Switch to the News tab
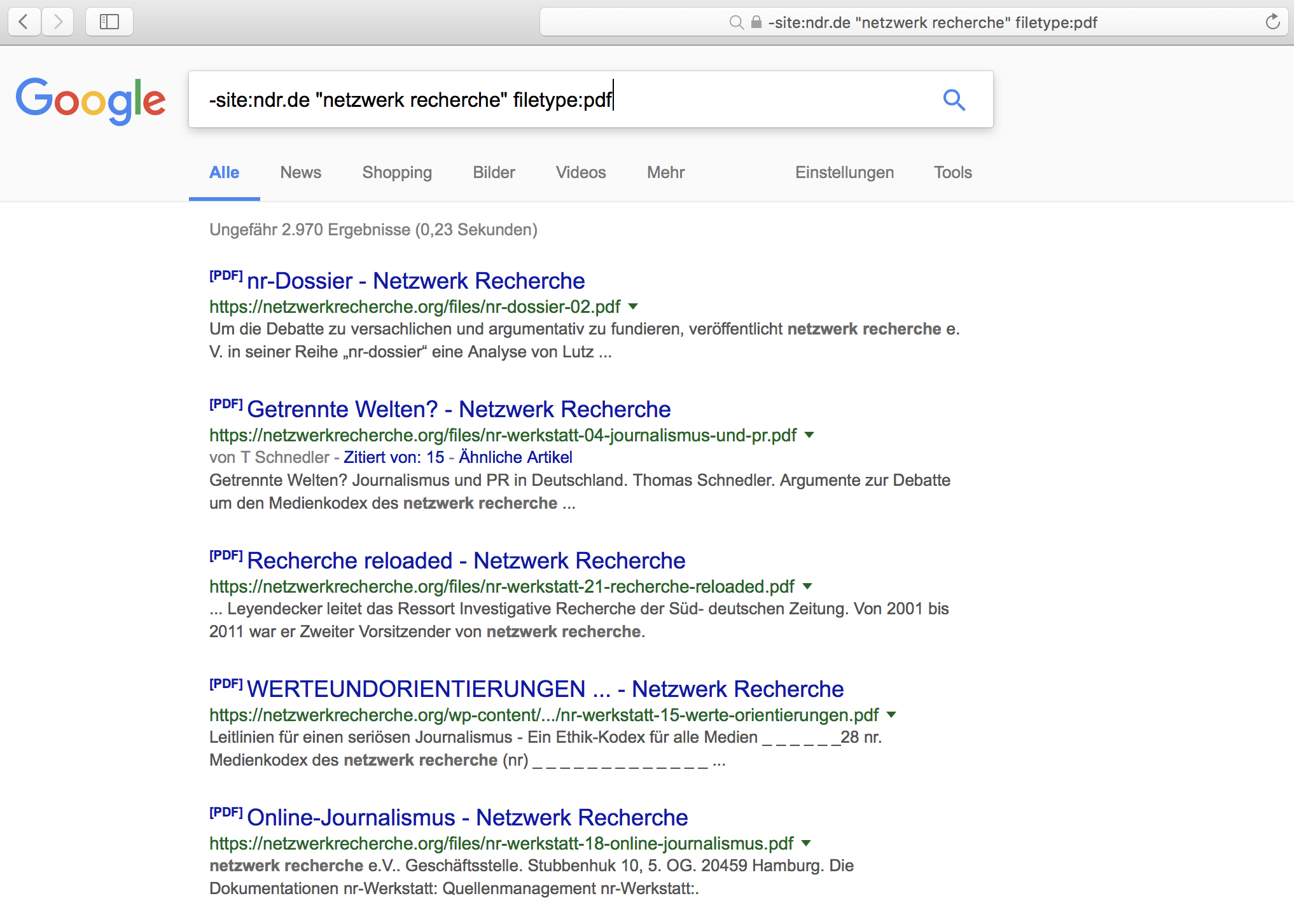 pos(301,172)
